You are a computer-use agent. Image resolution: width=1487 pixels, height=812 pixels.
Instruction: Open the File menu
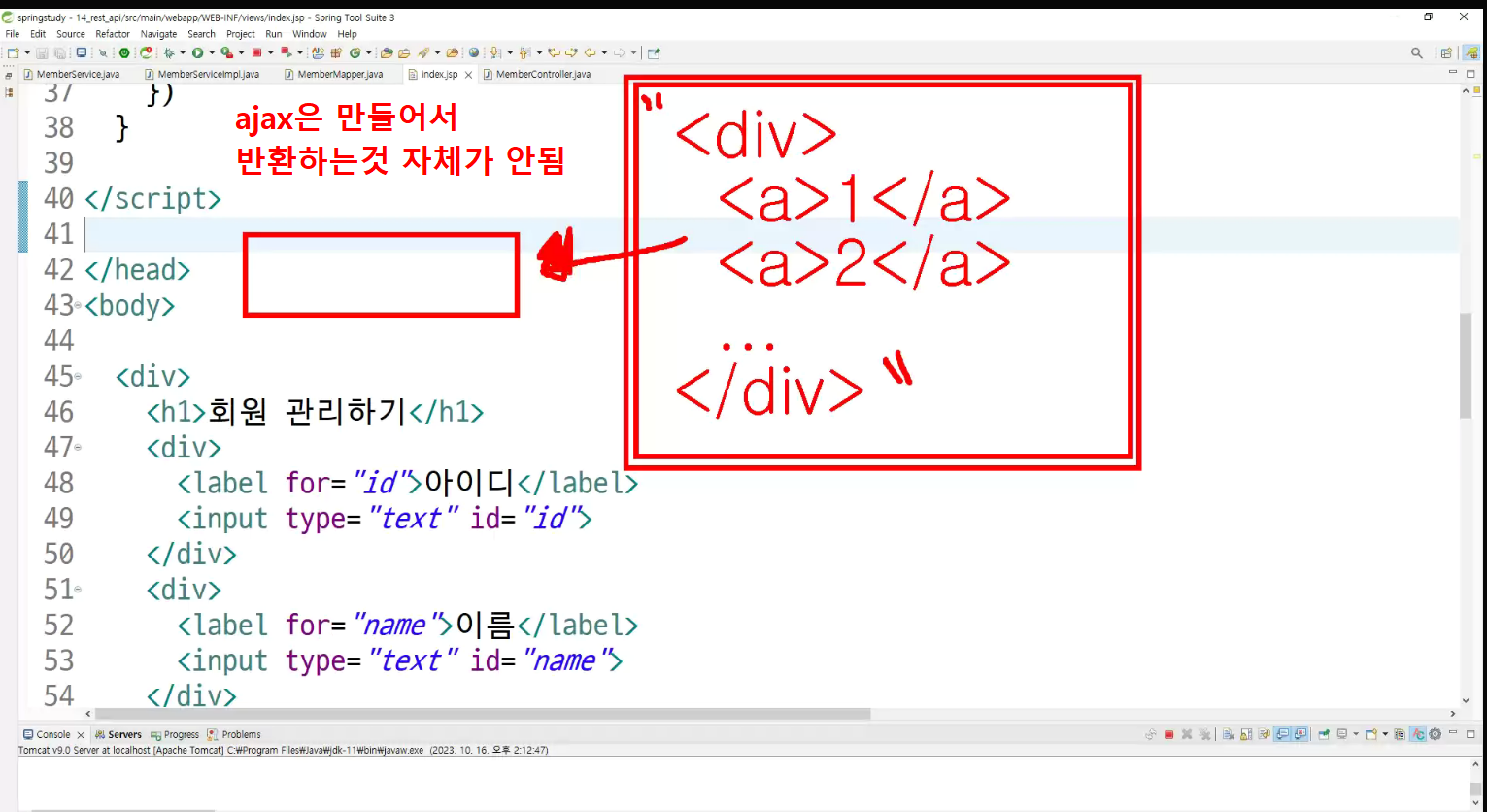pos(13,34)
